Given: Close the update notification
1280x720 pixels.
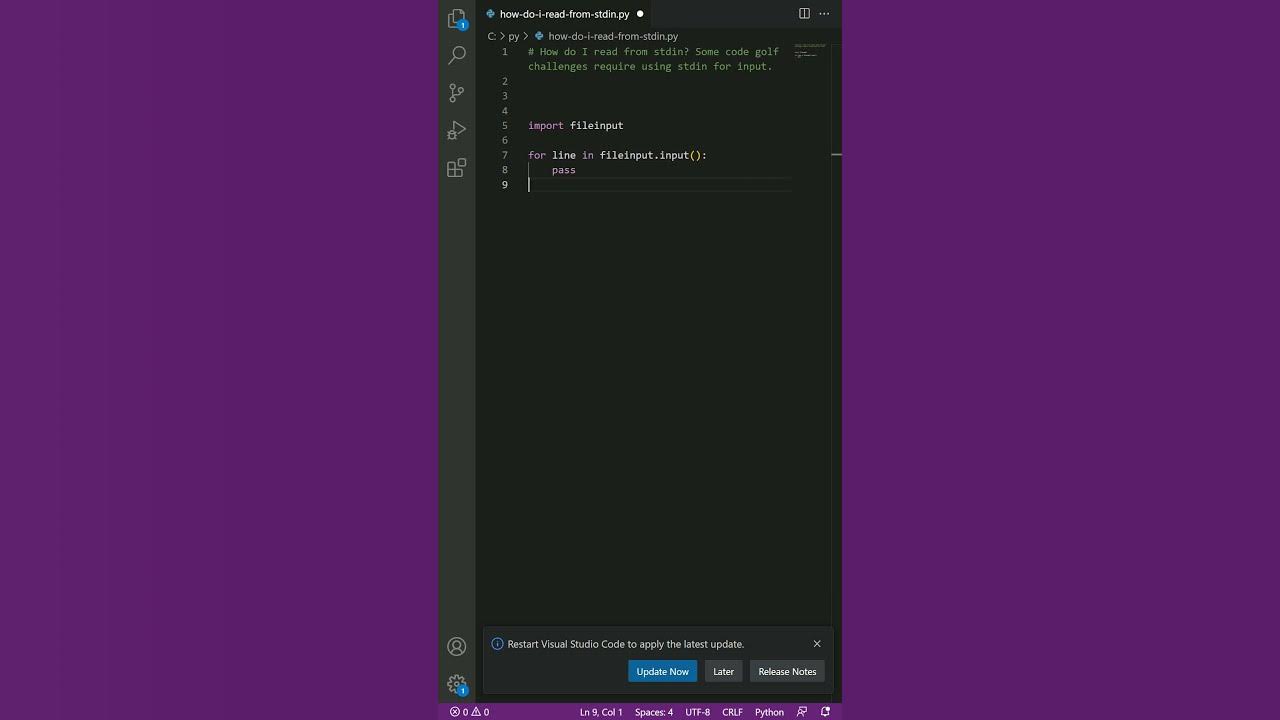Looking at the screenshot, I should click(x=817, y=644).
